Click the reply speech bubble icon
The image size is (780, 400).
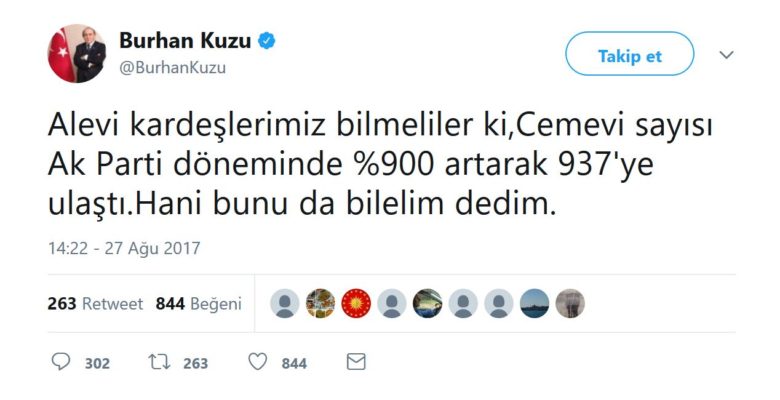[61, 362]
